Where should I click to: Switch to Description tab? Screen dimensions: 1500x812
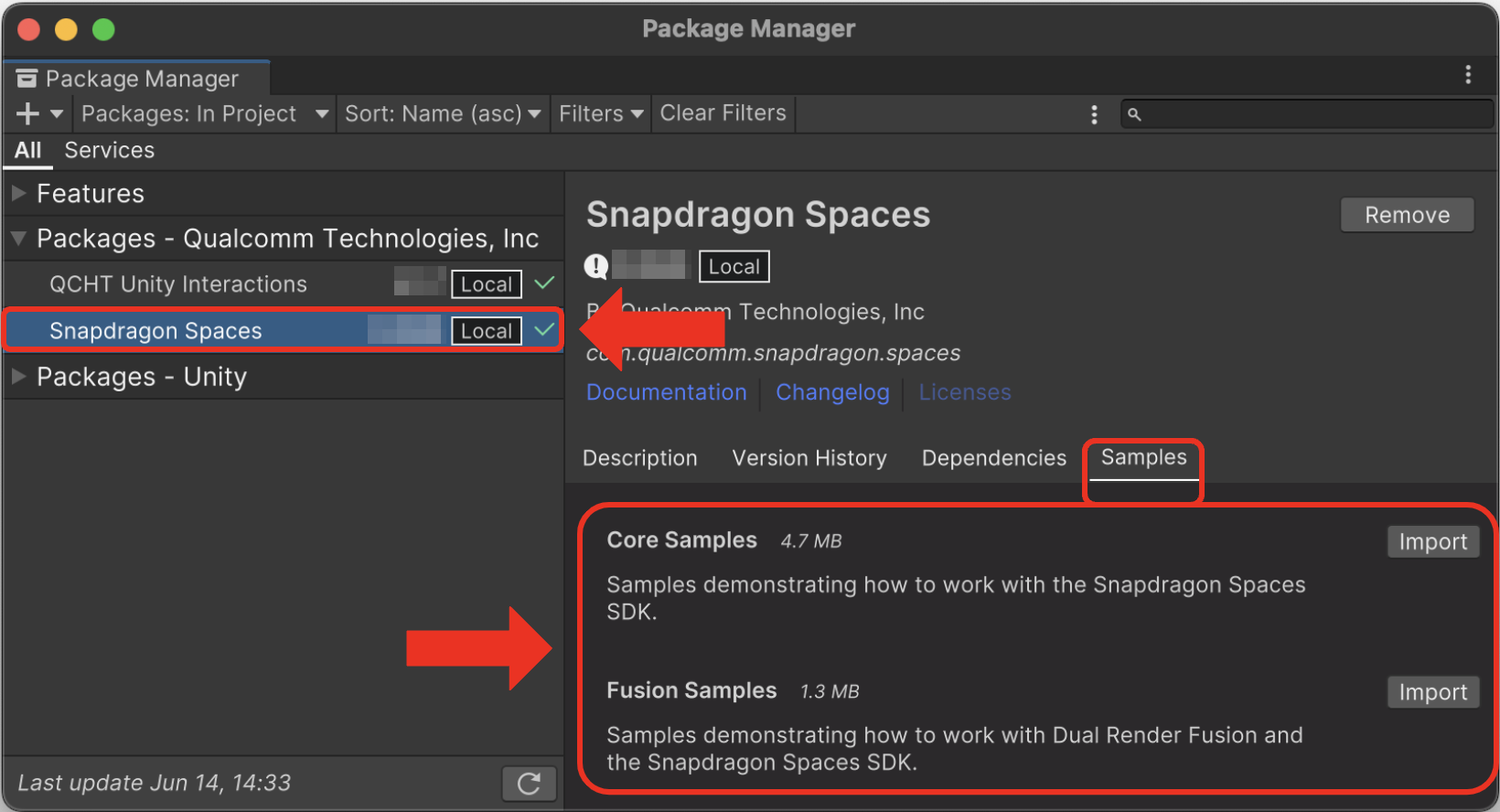(640, 458)
